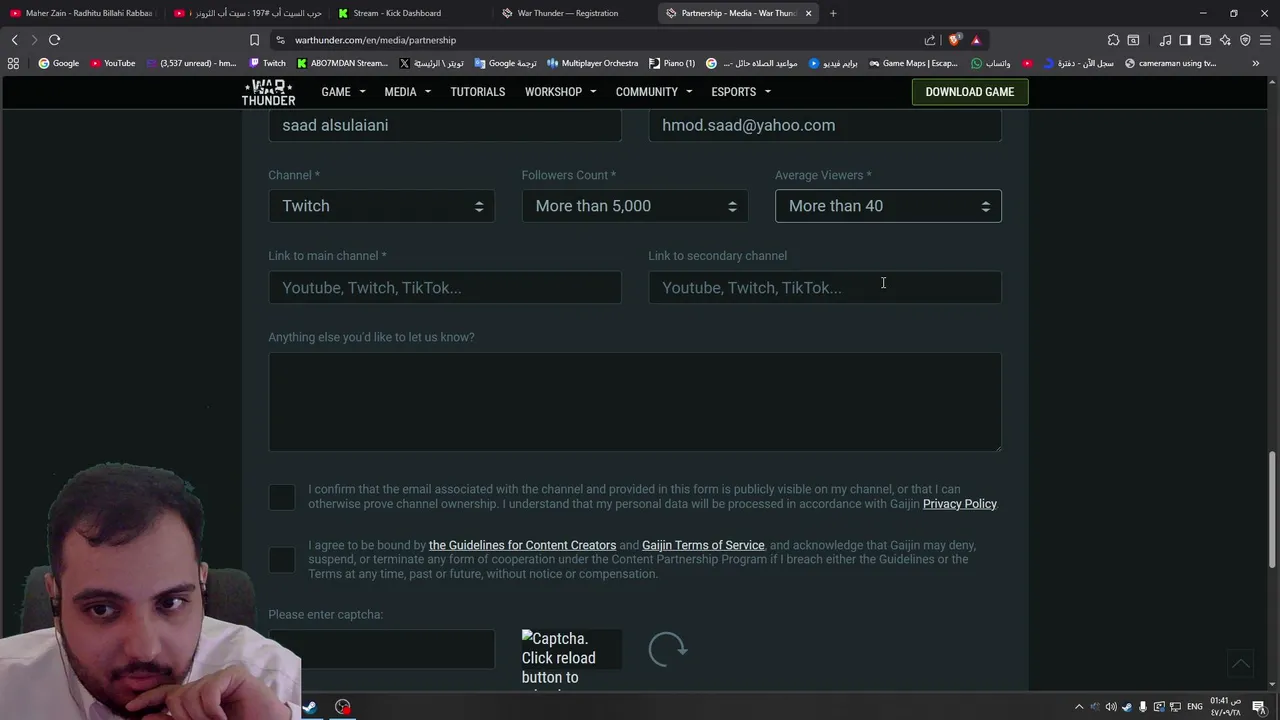Open Brave VPN shield icon in toolbar
1280x720 pixels.
(1245, 40)
